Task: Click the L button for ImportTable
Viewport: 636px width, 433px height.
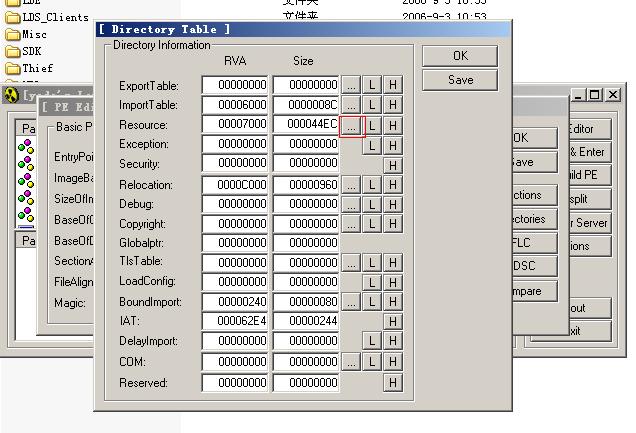Action: 372,105
